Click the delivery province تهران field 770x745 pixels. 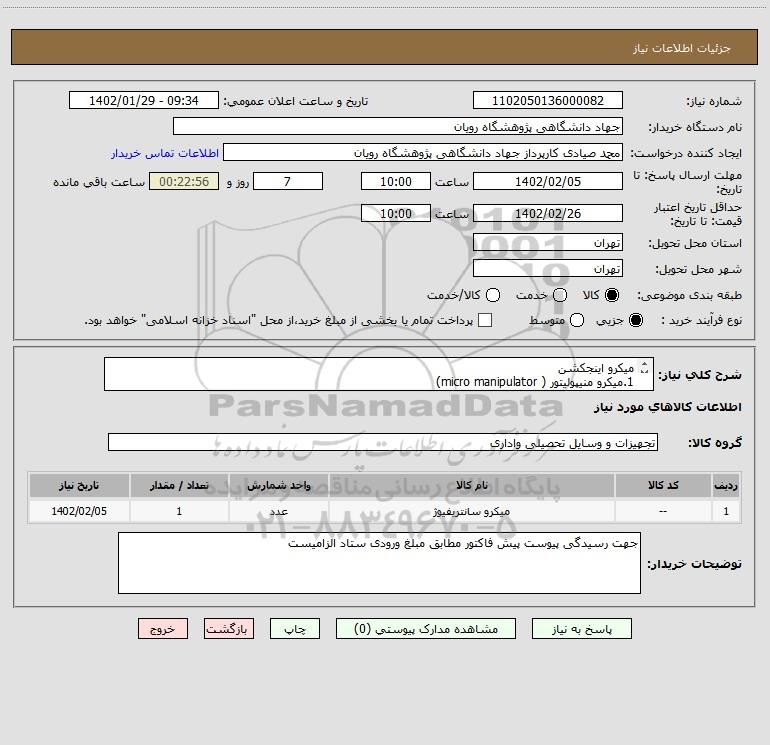548,242
